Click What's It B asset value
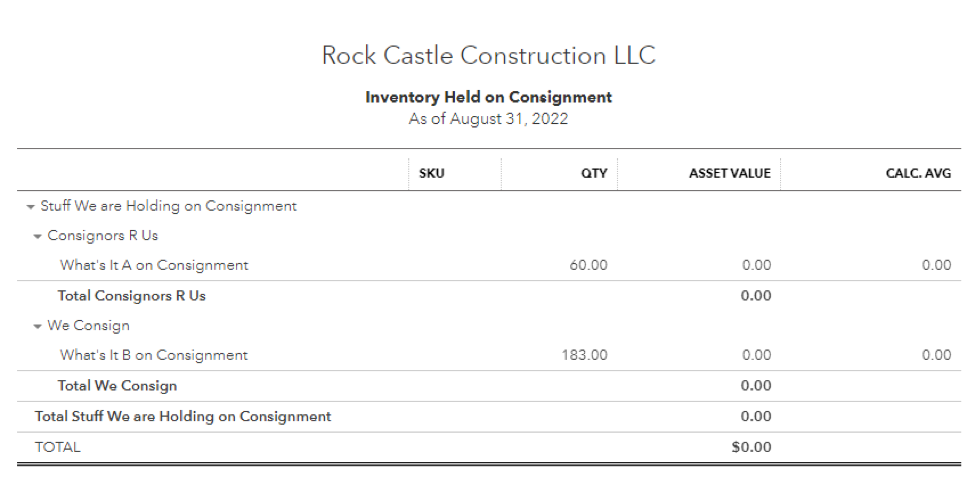 point(756,356)
